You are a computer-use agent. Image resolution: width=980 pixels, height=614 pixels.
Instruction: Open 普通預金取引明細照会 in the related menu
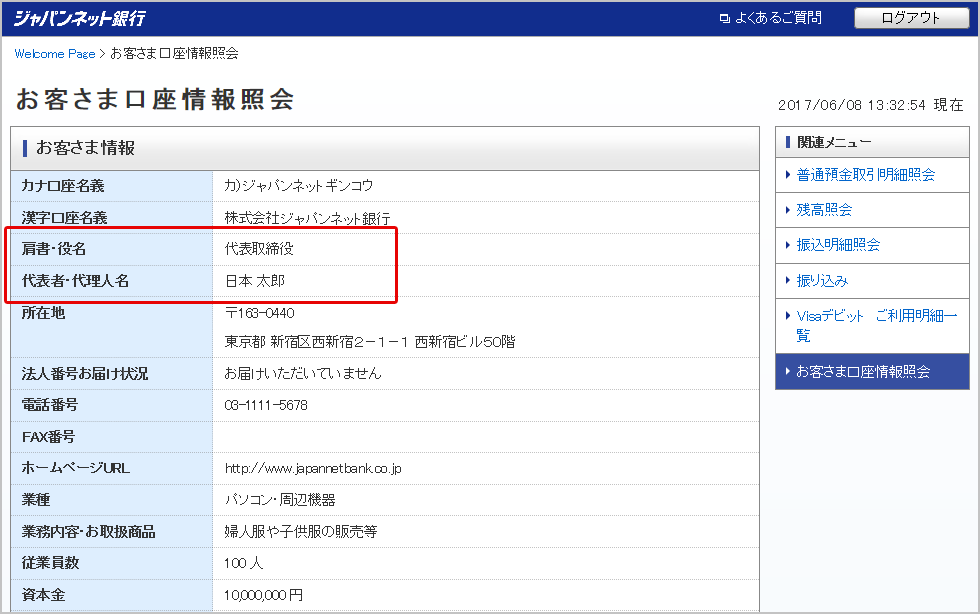(866, 175)
